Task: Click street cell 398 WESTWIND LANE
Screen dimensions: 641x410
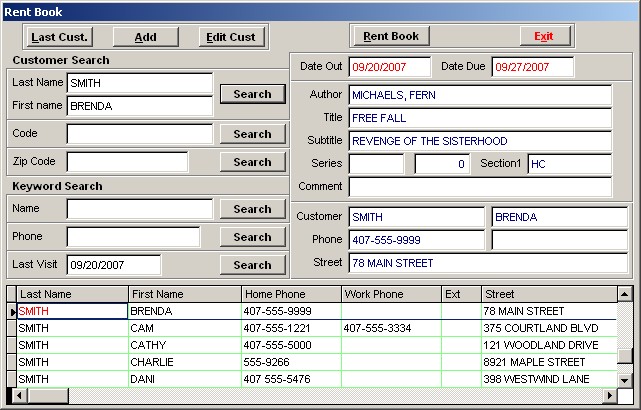Action: tap(549, 379)
